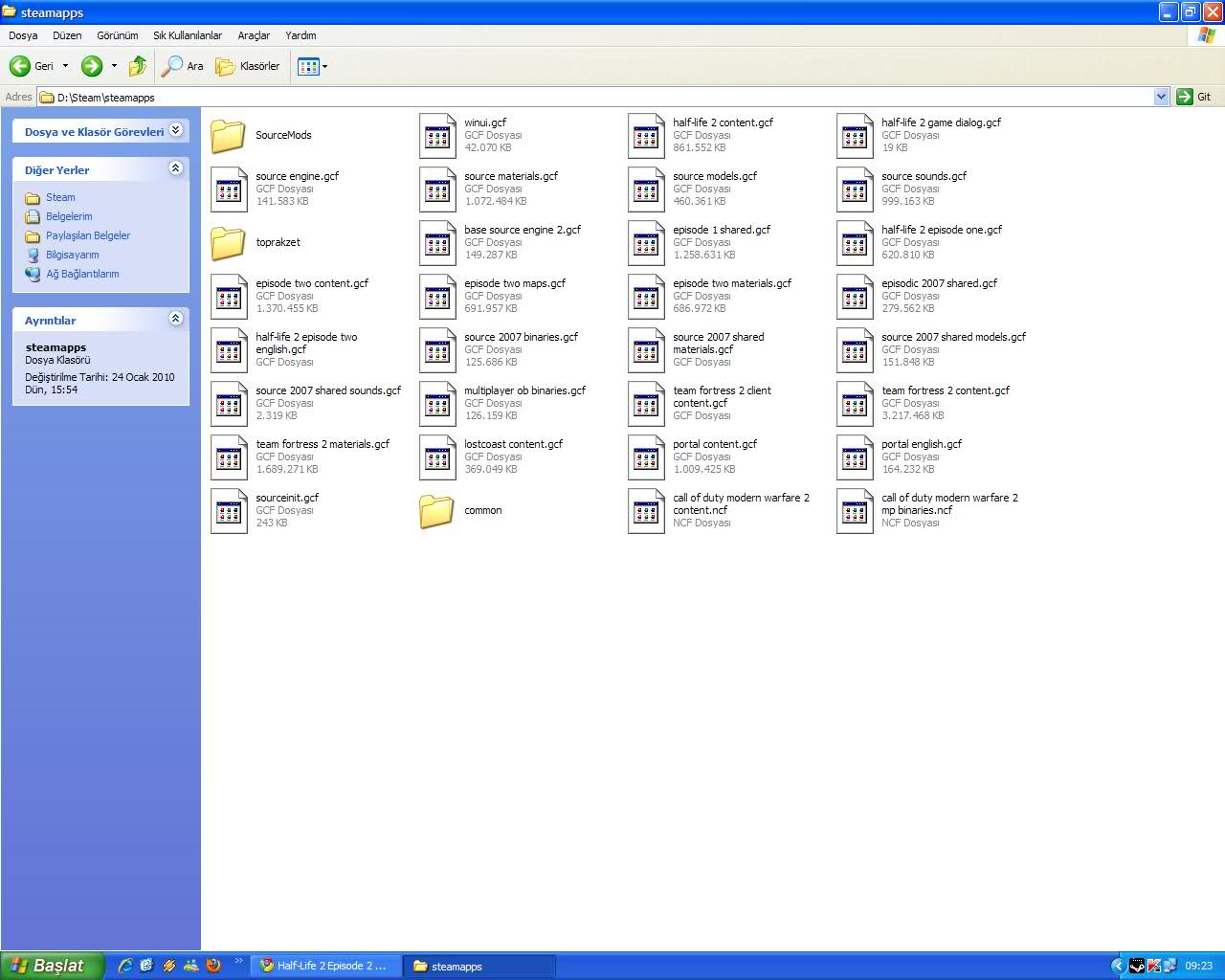Click the green Forward arrow icon
The width and height of the screenshot is (1225, 980).
coord(92,66)
